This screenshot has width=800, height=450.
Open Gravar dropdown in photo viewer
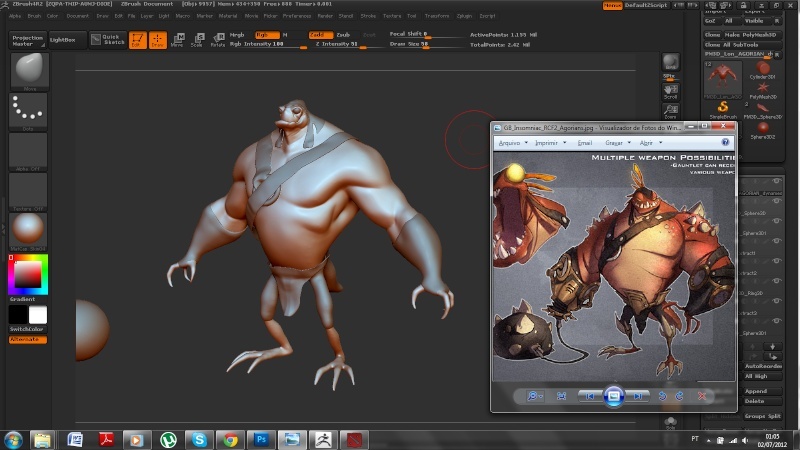618,143
